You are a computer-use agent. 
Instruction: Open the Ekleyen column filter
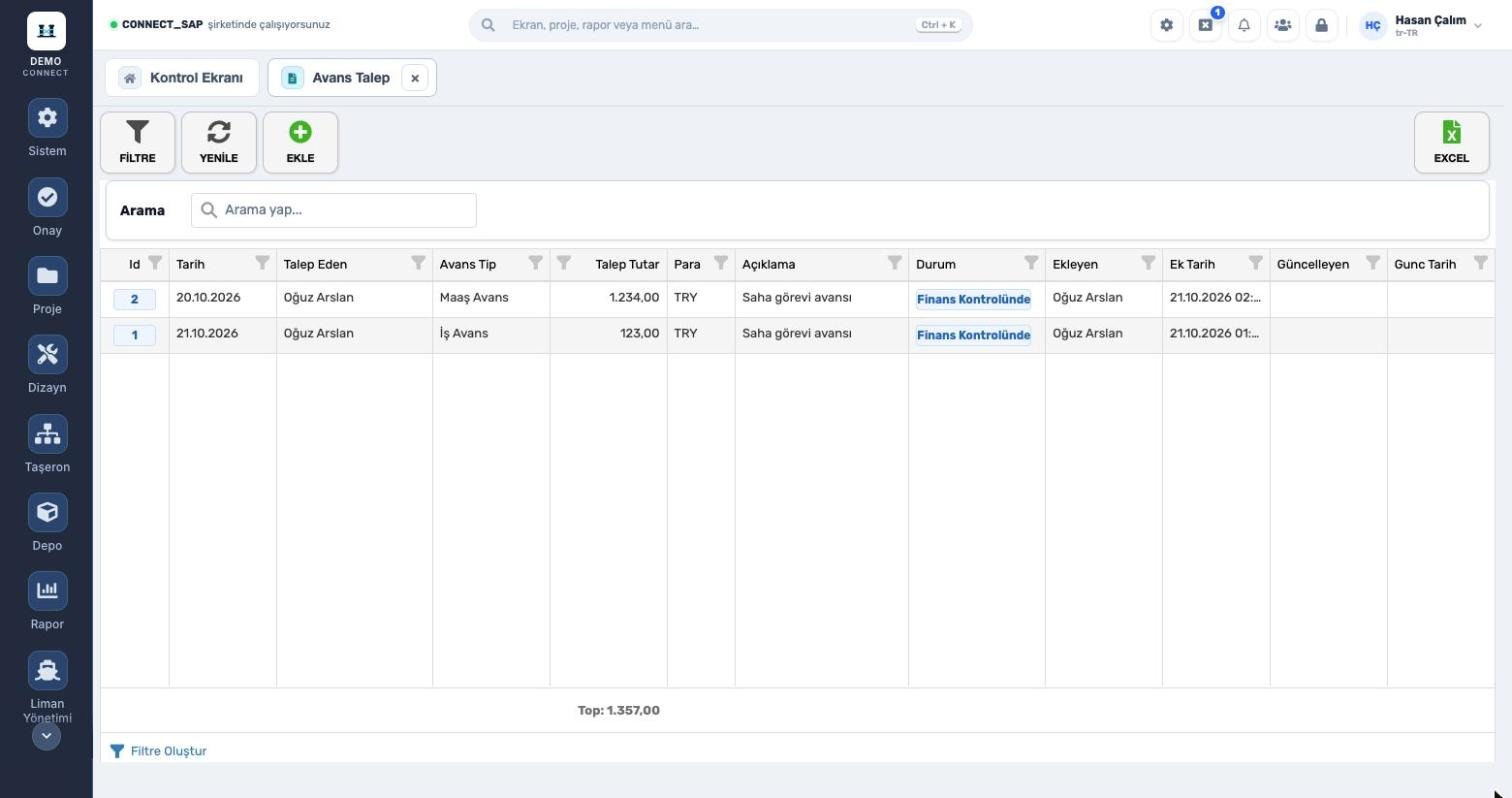(1148, 263)
